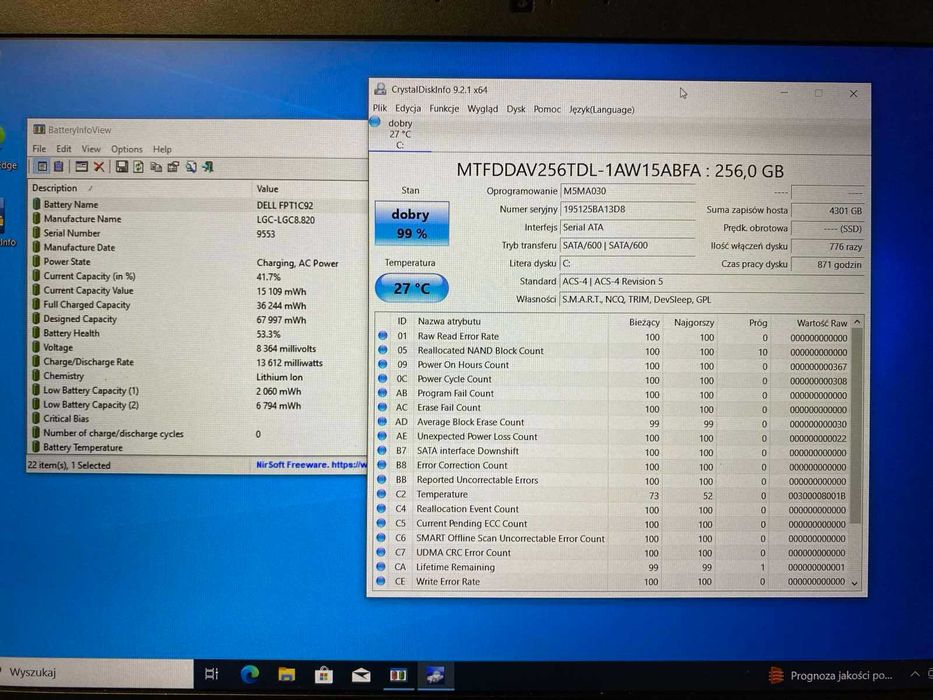The height and width of the screenshot is (700, 933).
Task: Open the Język(Language) menu
Action: 602,110
